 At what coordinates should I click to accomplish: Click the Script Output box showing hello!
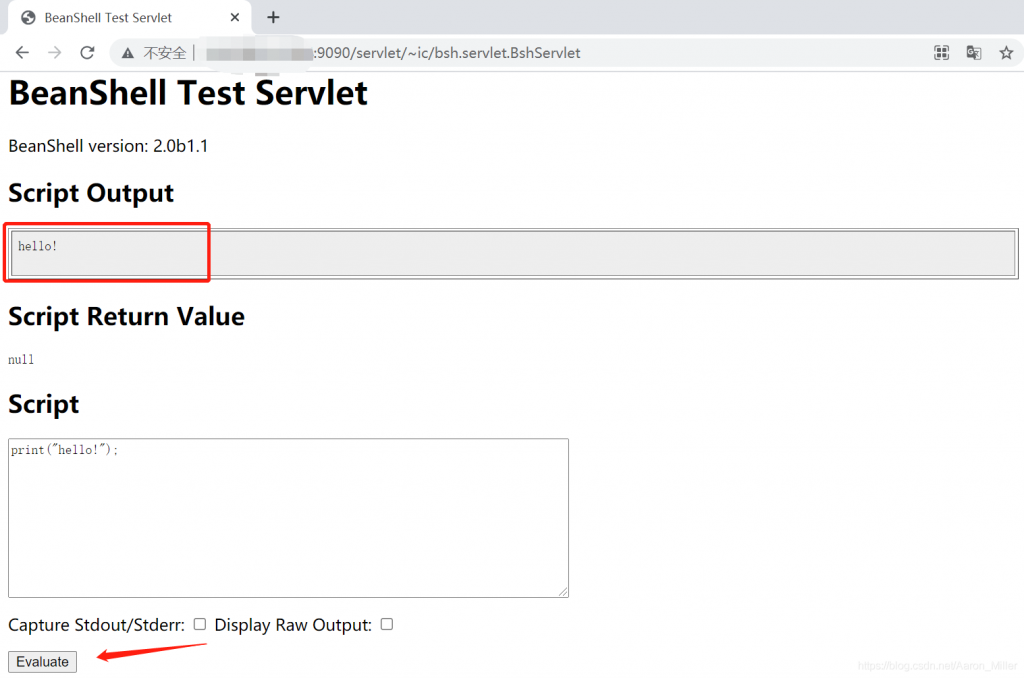pyautogui.click(x=512, y=253)
